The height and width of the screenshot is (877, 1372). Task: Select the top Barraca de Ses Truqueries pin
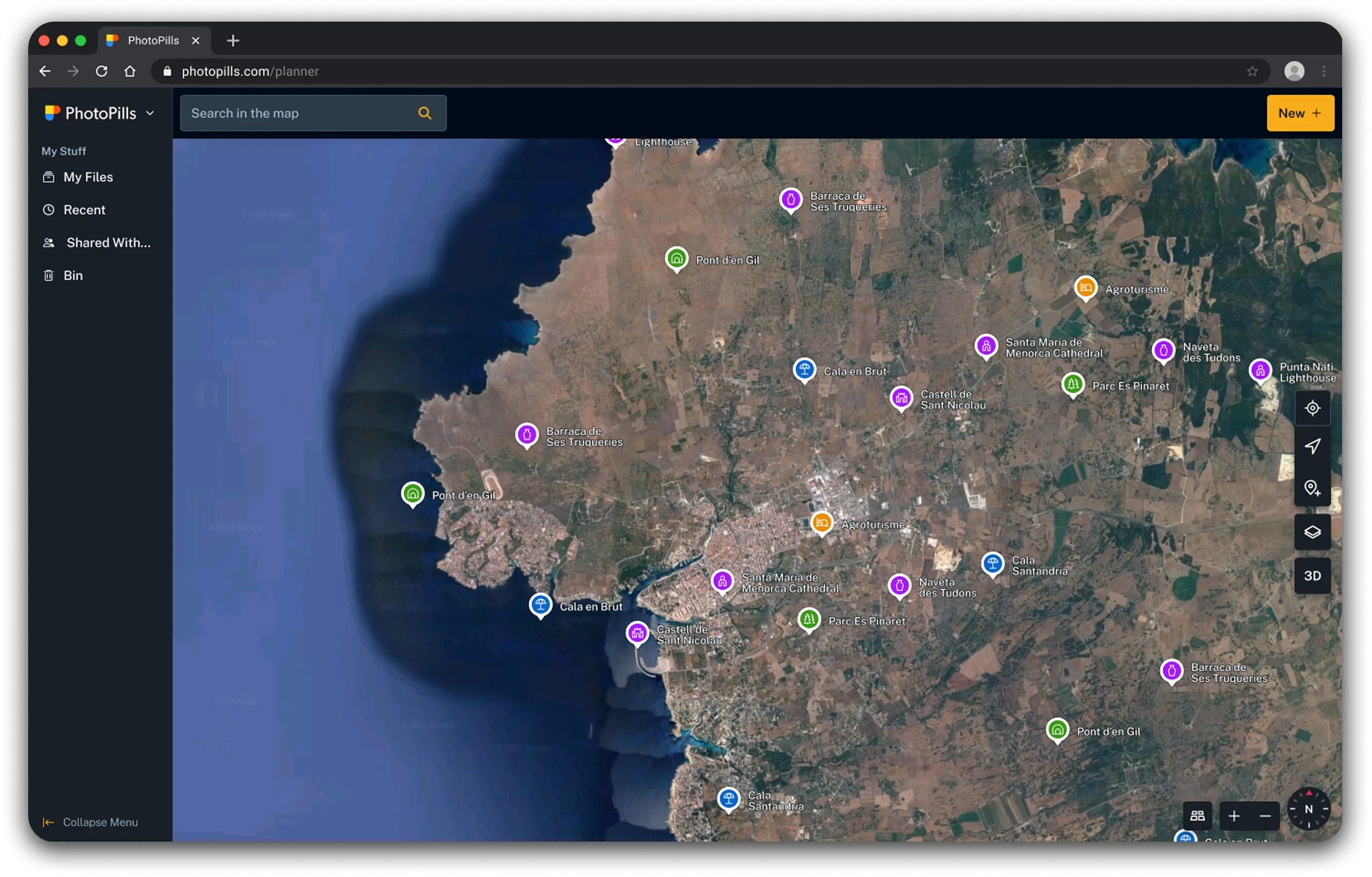790,200
